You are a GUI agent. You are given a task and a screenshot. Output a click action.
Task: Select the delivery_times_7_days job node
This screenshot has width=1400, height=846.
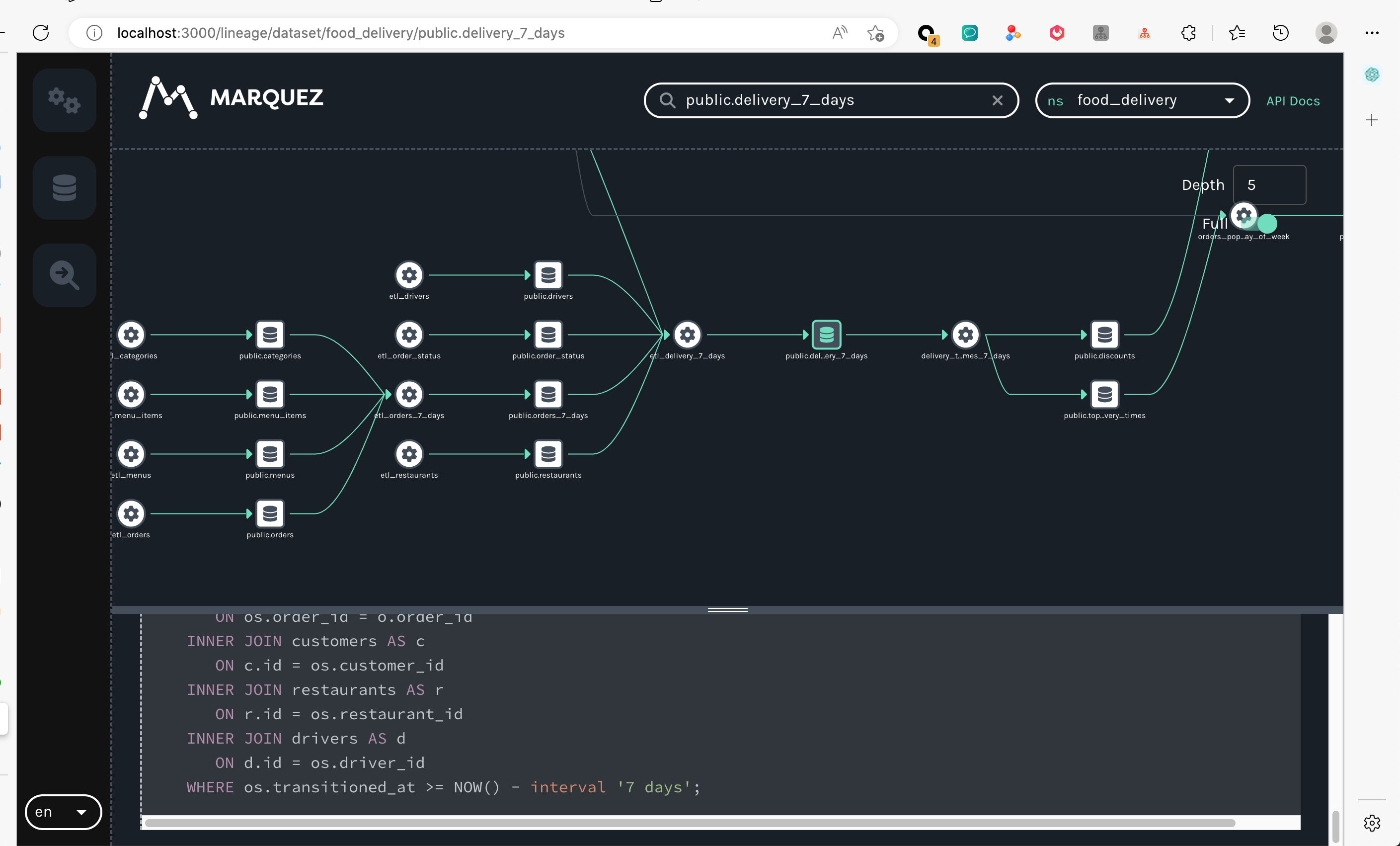[x=966, y=335]
